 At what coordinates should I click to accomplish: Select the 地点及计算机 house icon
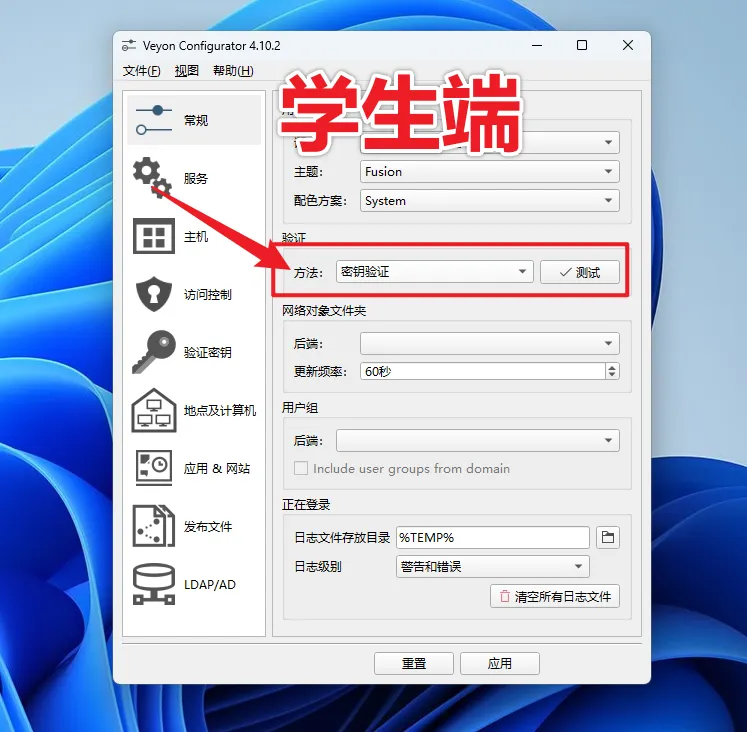point(153,410)
